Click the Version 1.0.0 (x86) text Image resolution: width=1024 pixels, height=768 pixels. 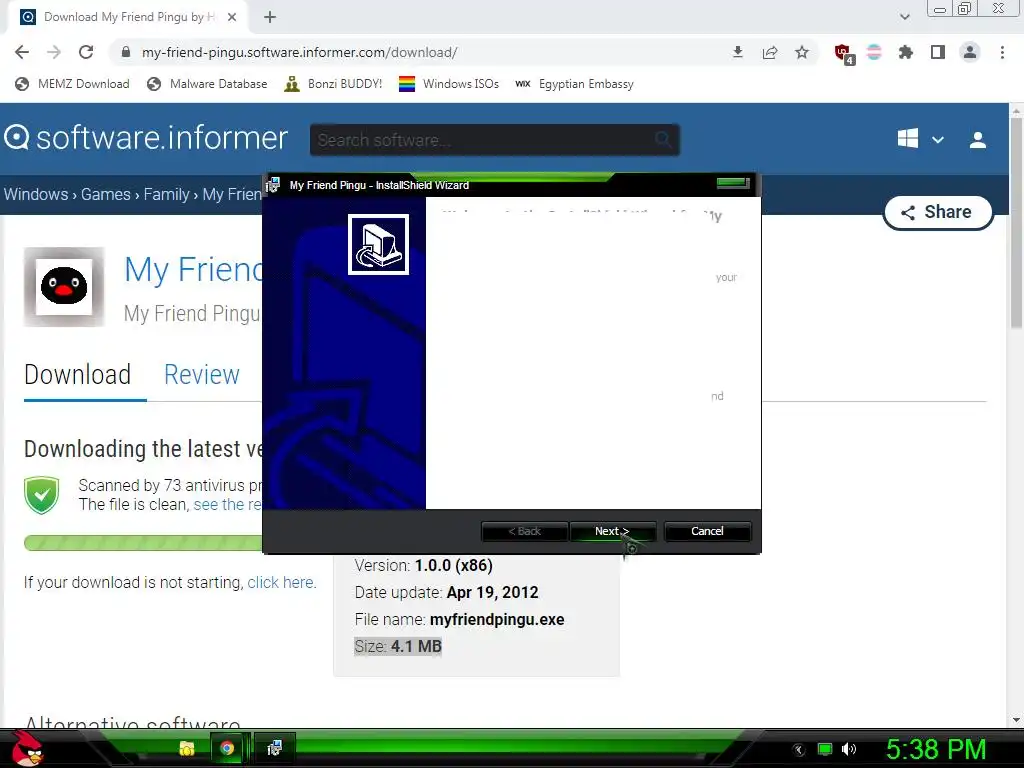click(424, 566)
